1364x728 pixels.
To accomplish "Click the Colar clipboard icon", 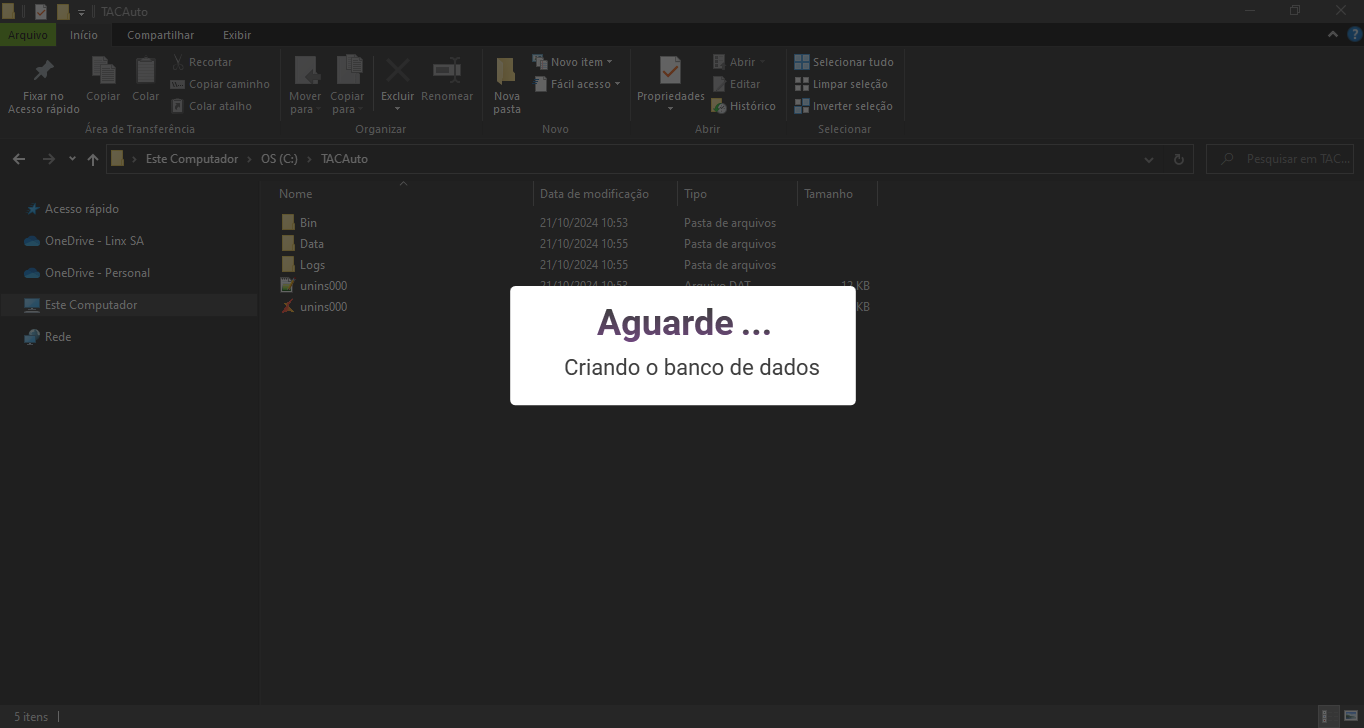I will (x=146, y=70).
